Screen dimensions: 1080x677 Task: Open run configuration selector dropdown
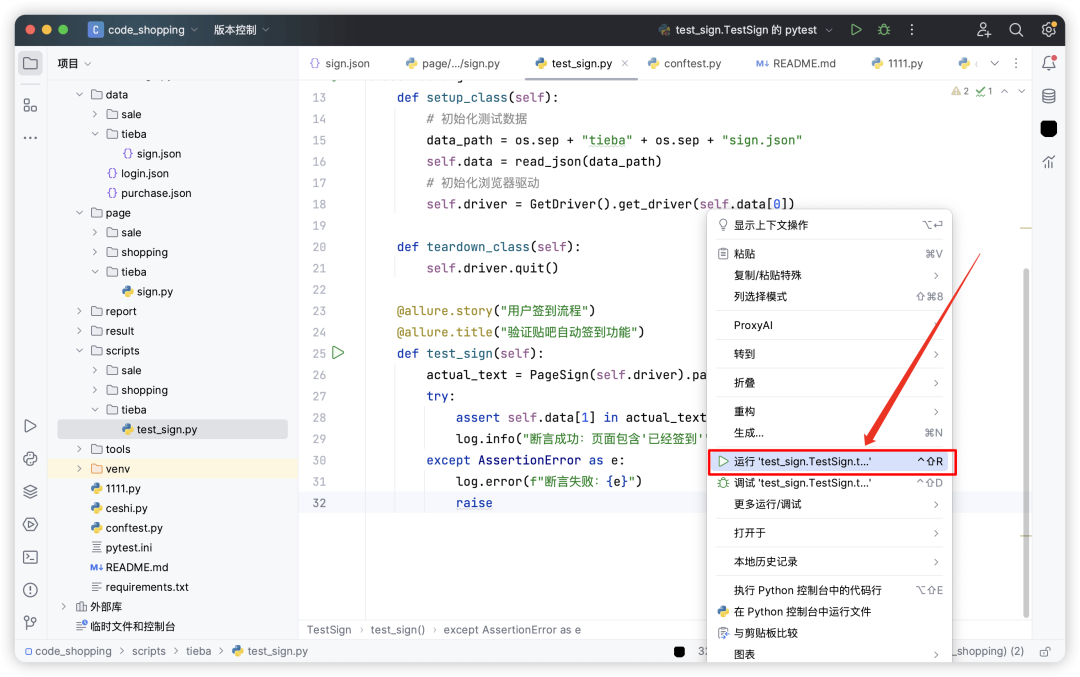tap(746, 30)
